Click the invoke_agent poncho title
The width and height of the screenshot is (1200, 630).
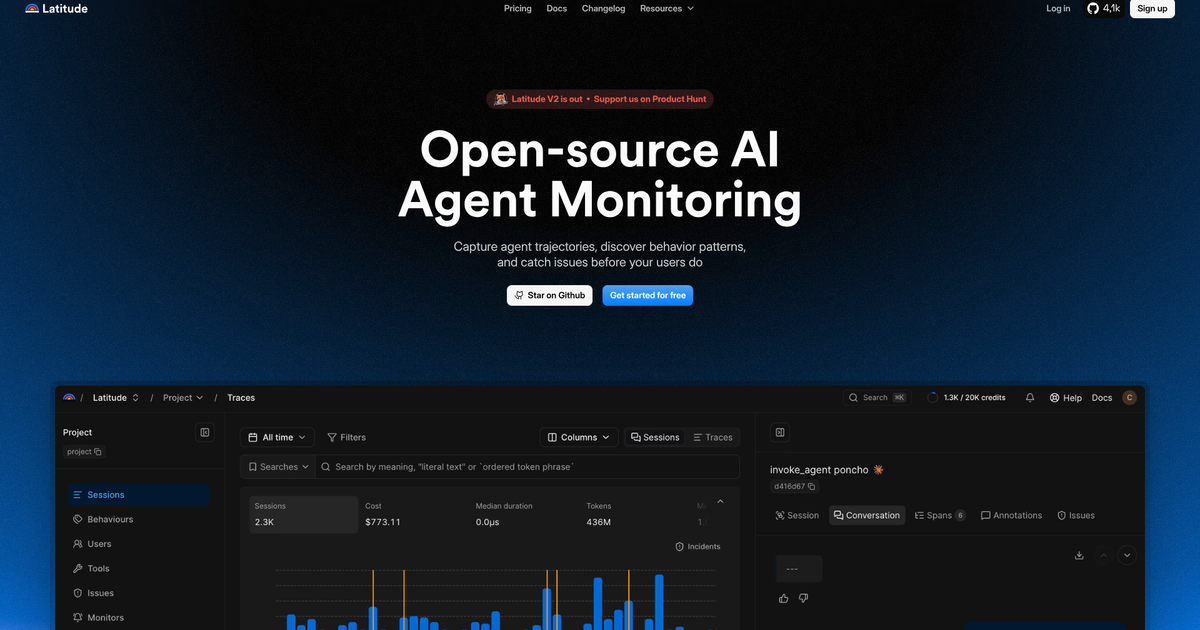[x=819, y=469]
